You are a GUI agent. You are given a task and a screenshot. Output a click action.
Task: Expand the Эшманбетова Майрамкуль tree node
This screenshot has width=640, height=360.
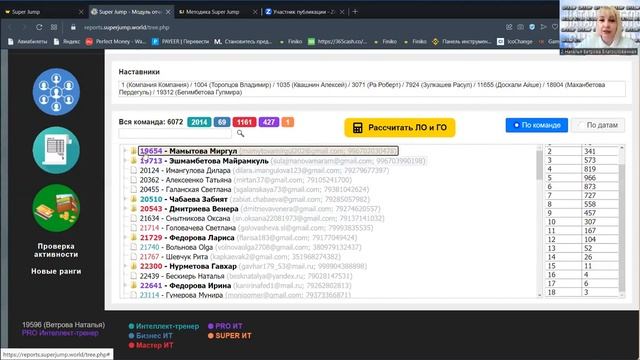(125, 161)
